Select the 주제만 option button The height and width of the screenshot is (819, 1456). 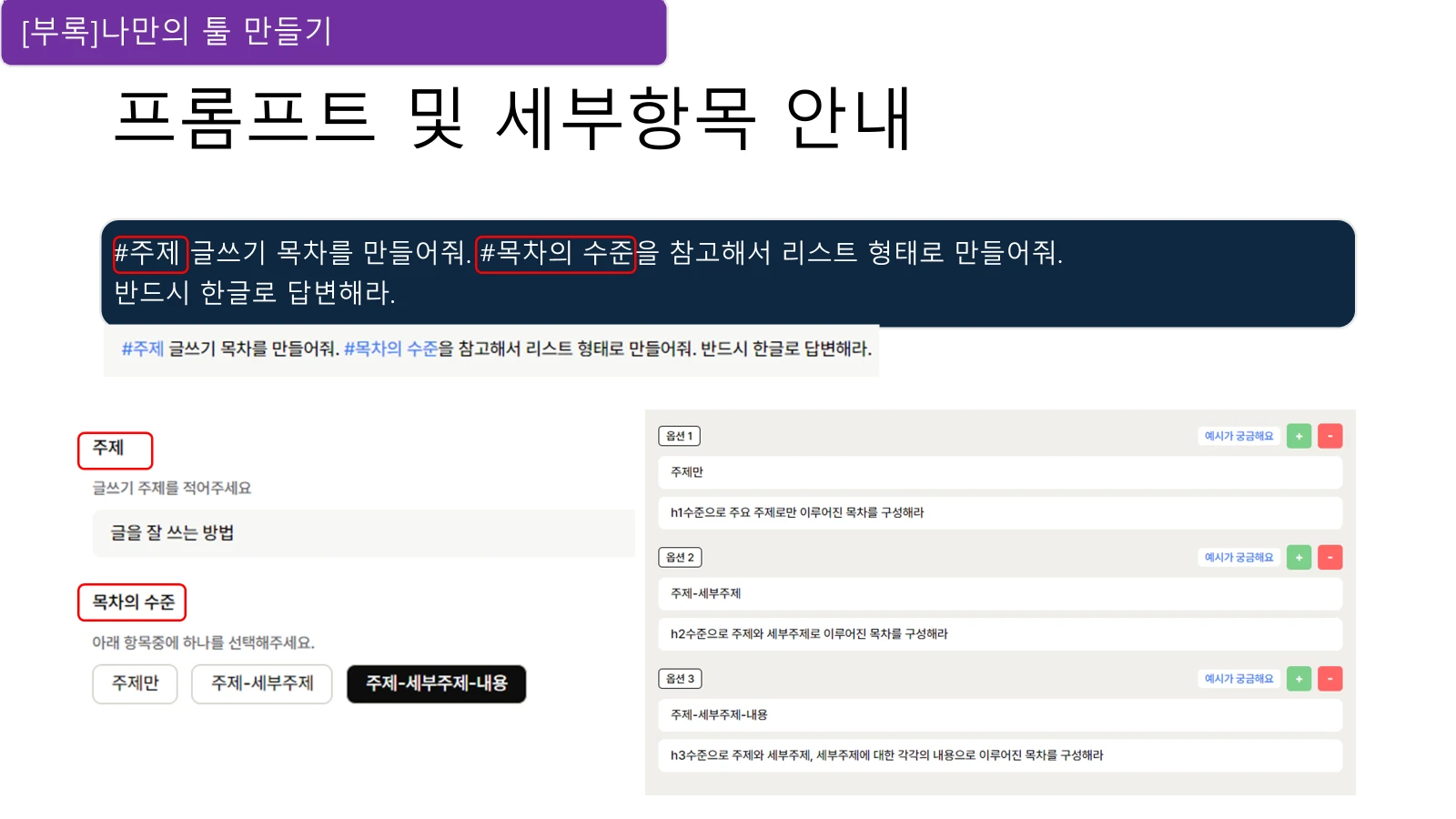coord(135,683)
